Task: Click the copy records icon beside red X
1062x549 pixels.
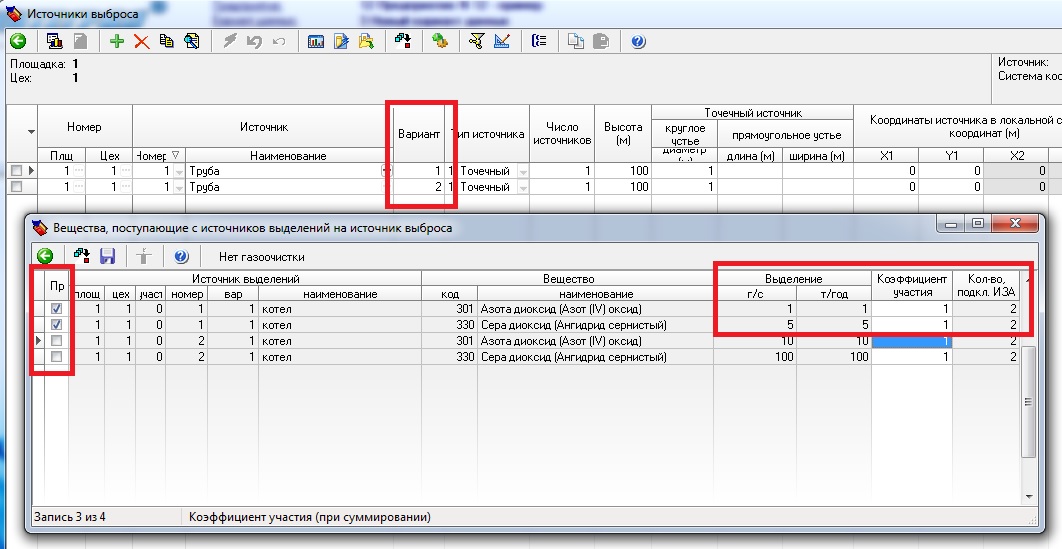Action: 166,41
